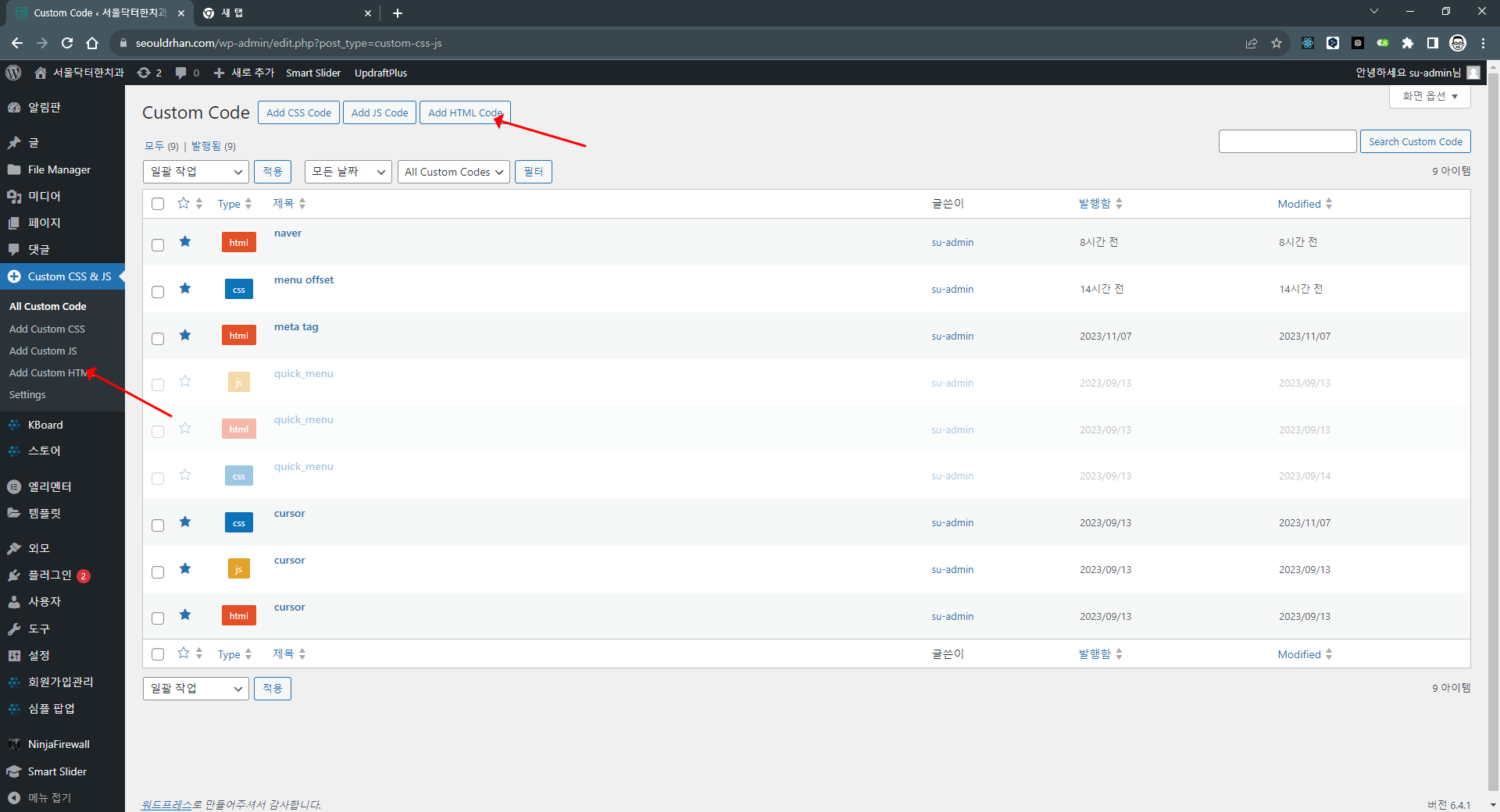This screenshot has height=812, width=1500.
Task: Click the WordPress logo in admin bar
Action: pos(13,73)
